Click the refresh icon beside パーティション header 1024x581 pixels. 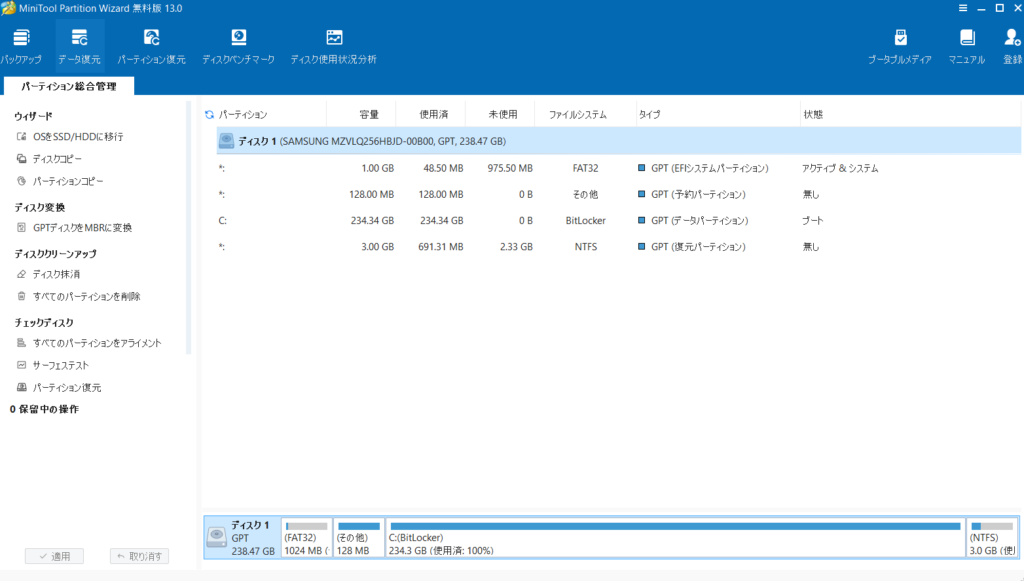click(209, 115)
